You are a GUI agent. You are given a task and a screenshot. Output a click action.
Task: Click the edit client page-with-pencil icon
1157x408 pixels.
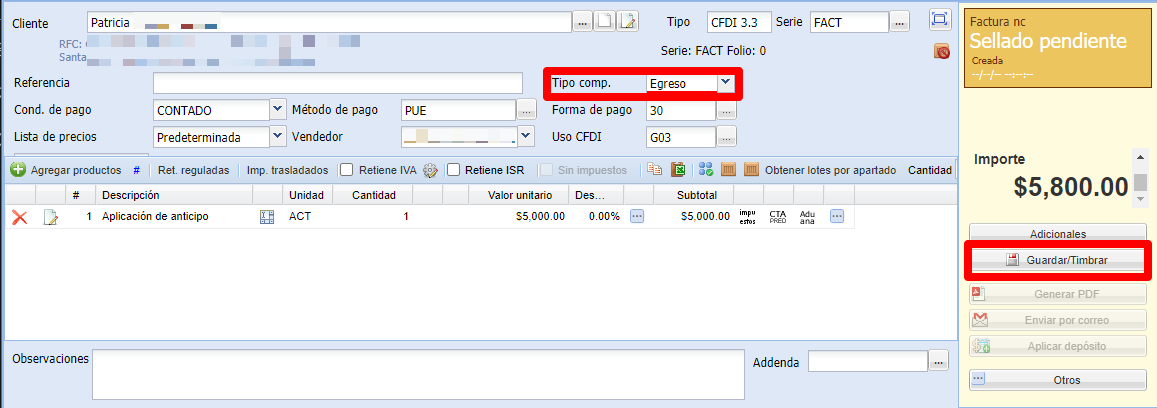[627, 21]
